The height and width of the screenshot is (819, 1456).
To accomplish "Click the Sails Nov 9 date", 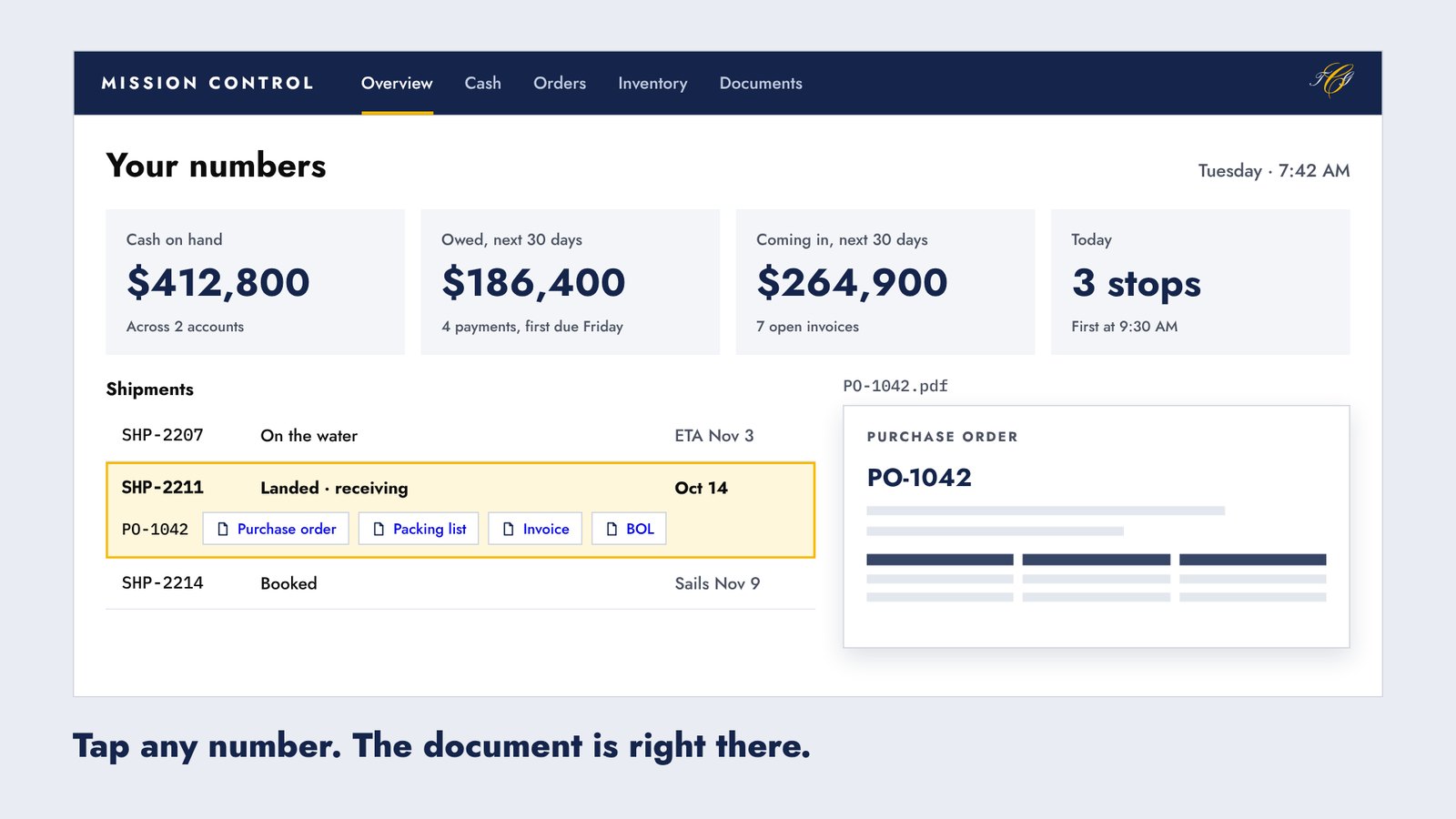I will (x=717, y=583).
